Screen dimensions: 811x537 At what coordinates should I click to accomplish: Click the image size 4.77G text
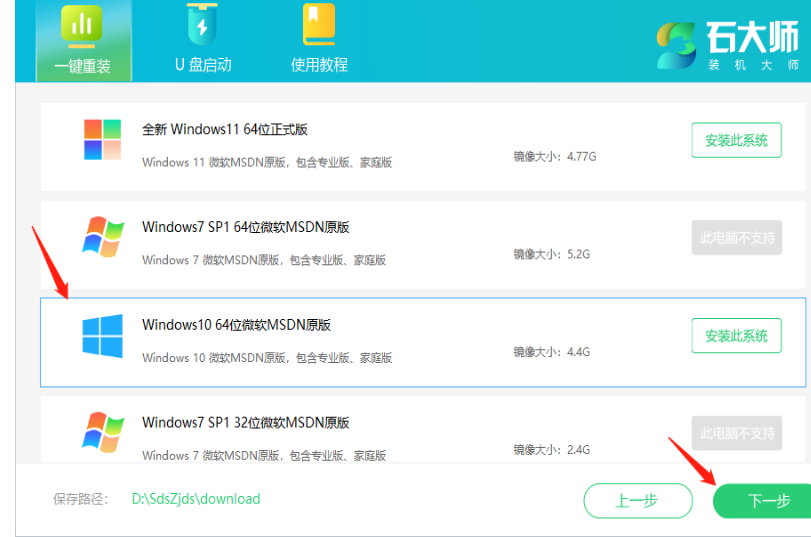554,156
